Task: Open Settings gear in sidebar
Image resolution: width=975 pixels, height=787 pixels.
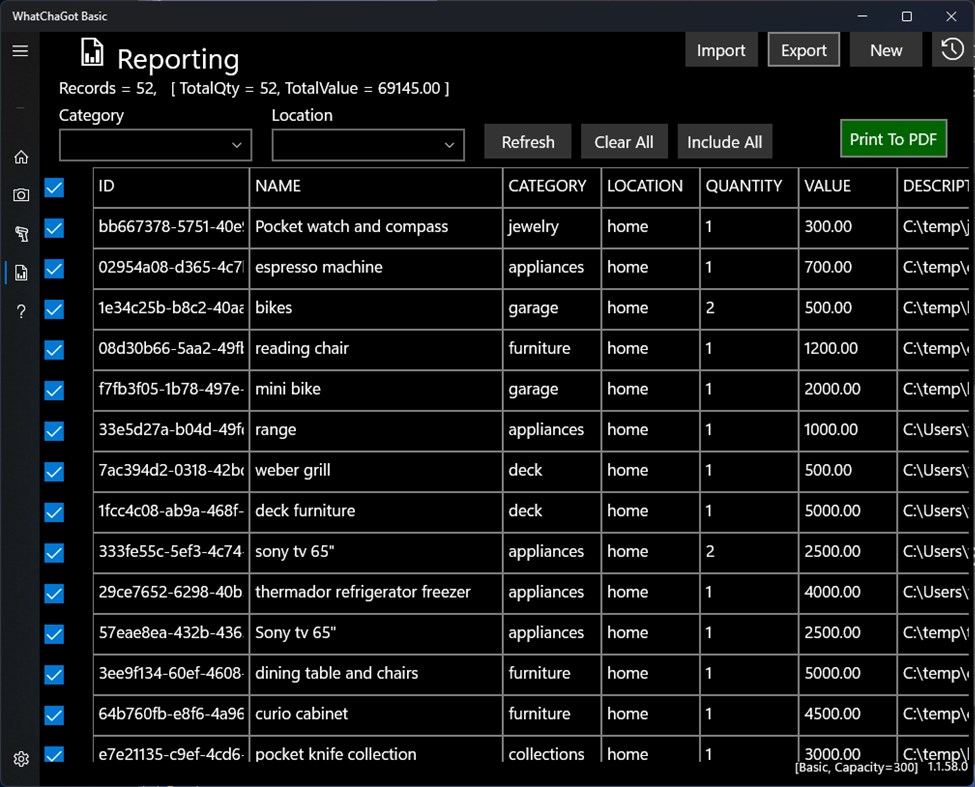Action: [x=20, y=759]
